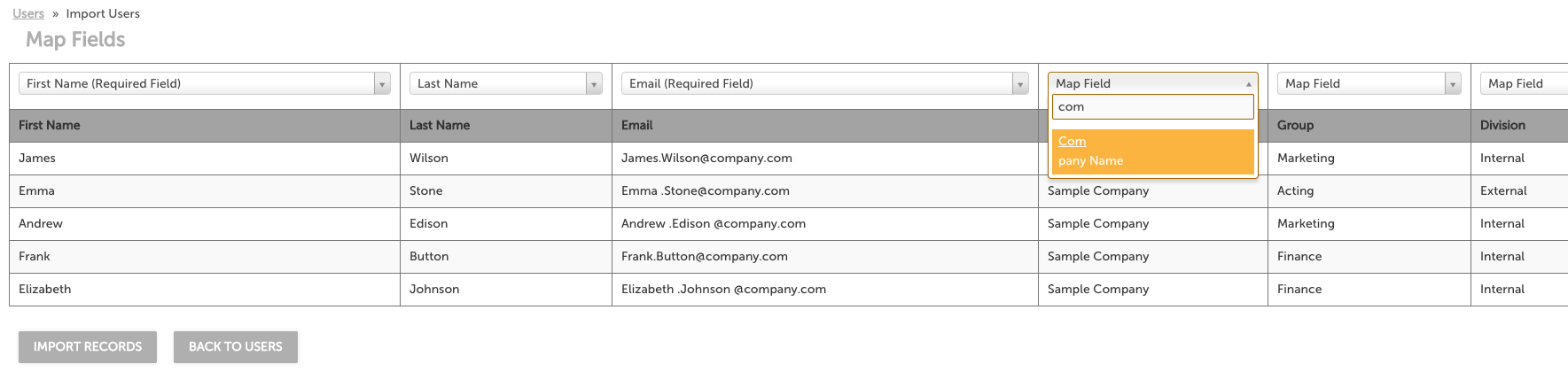Select the James.Wilson@company.com email cell
Viewport: 1568px width, 372px height.
pos(706,159)
